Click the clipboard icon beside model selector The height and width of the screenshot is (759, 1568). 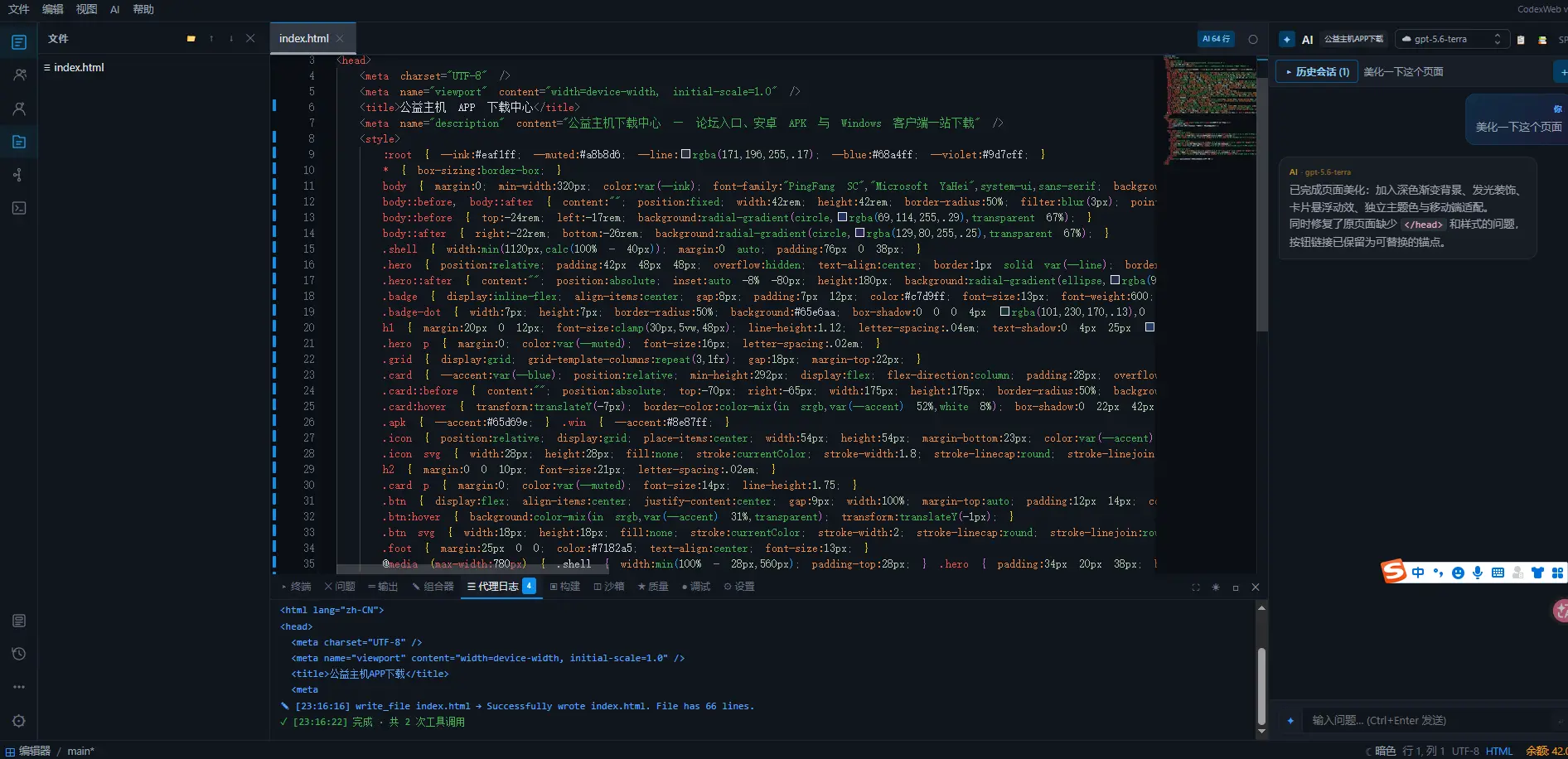click(1521, 40)
